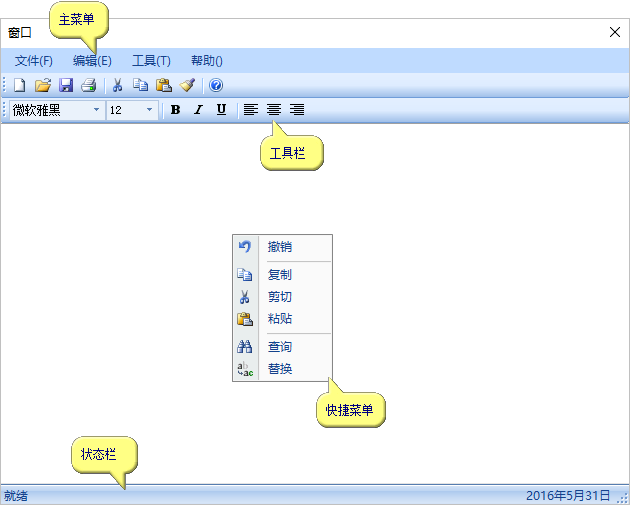Click the Open folder icon
Screen dimensions: 630x505
click(x=42, y=86)
